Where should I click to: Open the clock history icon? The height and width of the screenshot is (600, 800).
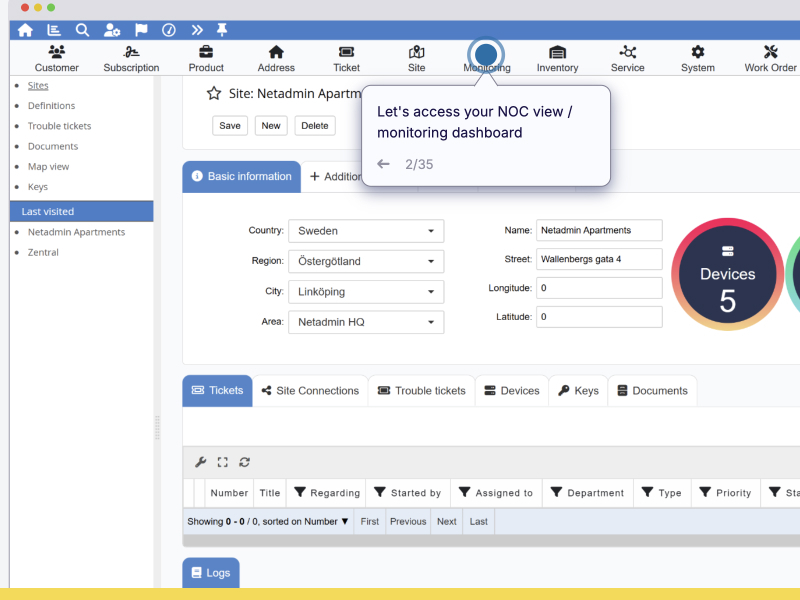tap(169, 30)
